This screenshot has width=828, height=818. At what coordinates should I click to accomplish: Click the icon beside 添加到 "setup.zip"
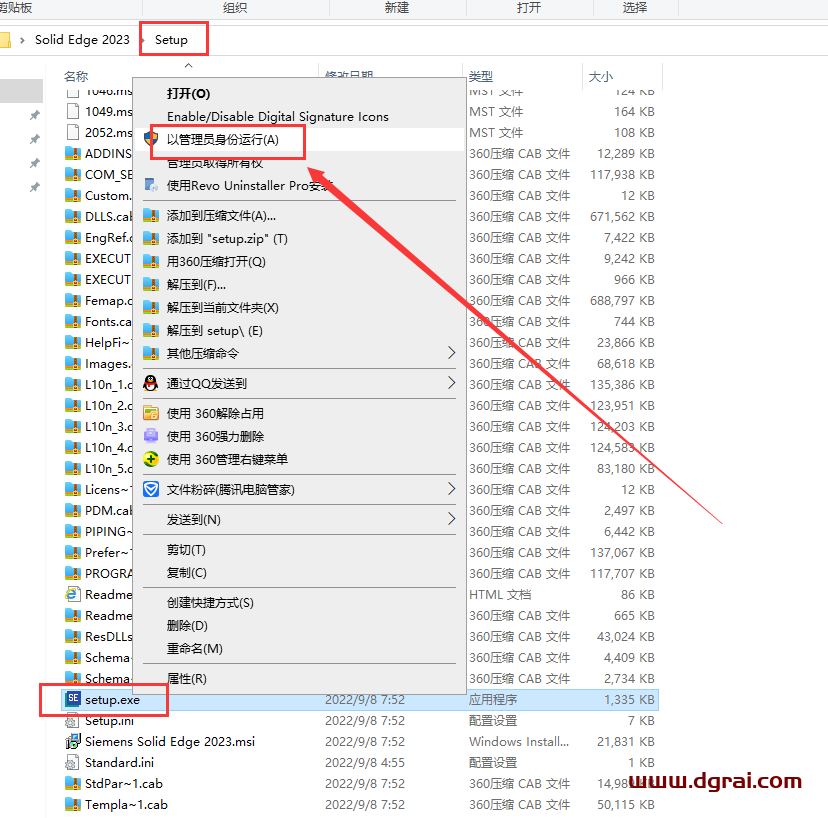tap(151, 239)
